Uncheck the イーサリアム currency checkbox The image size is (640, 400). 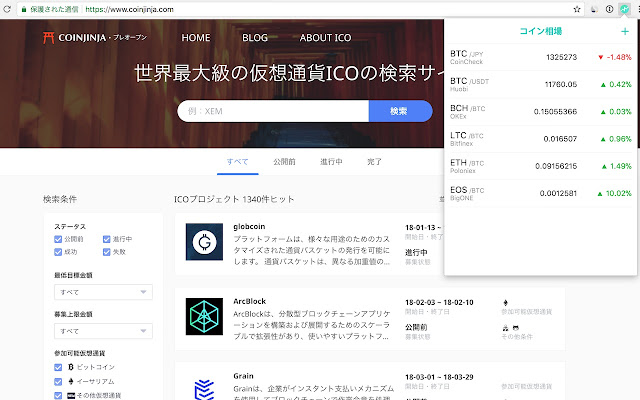(58, 382)
